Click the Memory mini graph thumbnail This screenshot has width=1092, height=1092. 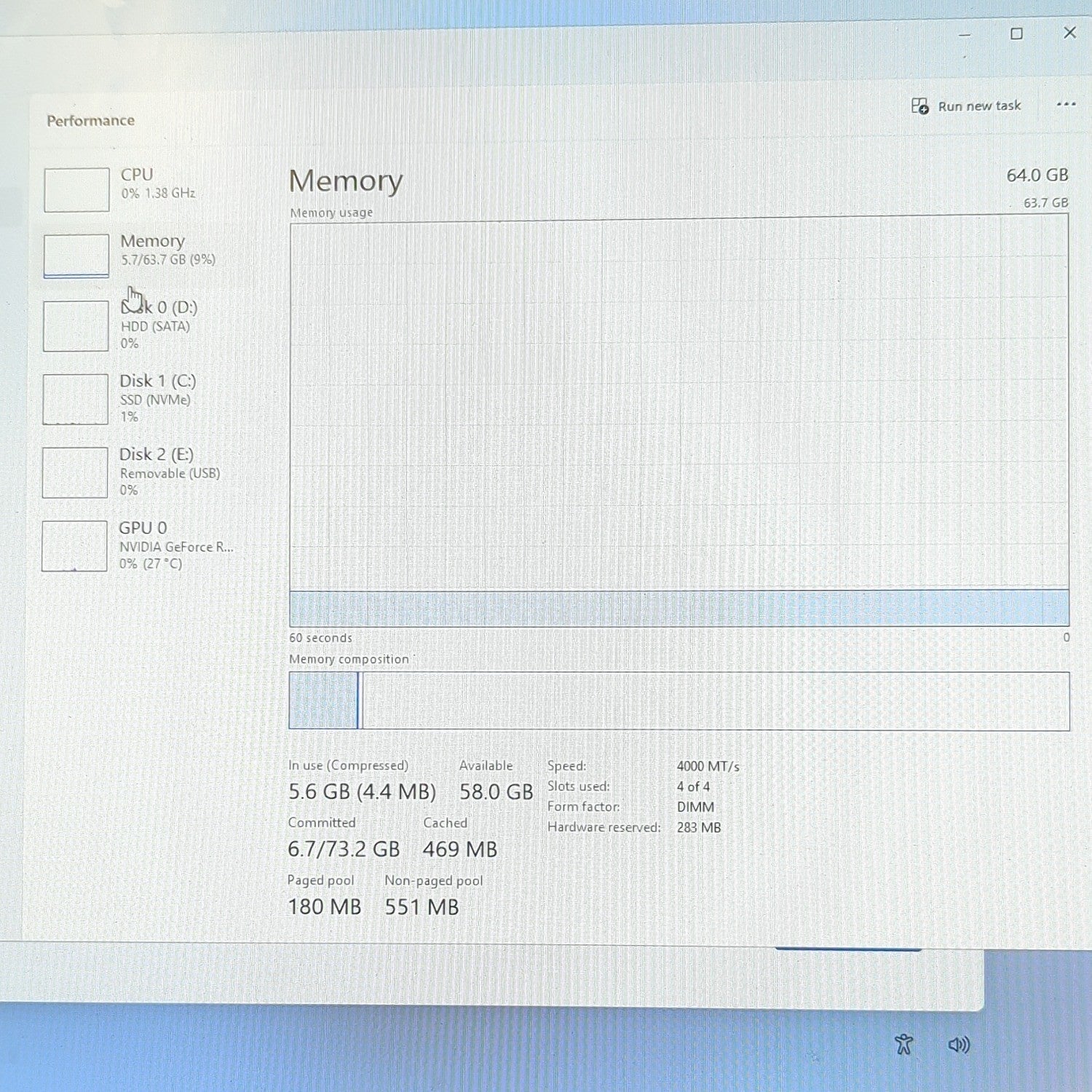[76, 256]
